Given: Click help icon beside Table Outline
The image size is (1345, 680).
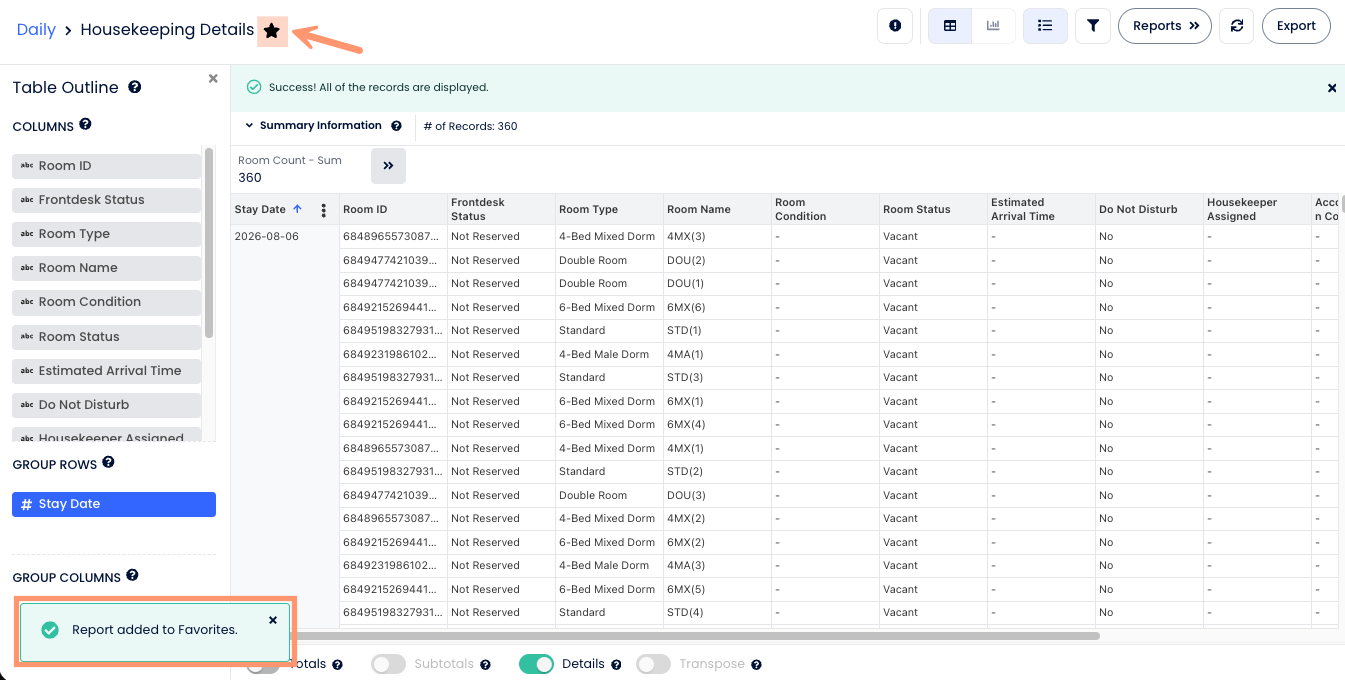Looking at the screenshot, I should coord(135,87).
